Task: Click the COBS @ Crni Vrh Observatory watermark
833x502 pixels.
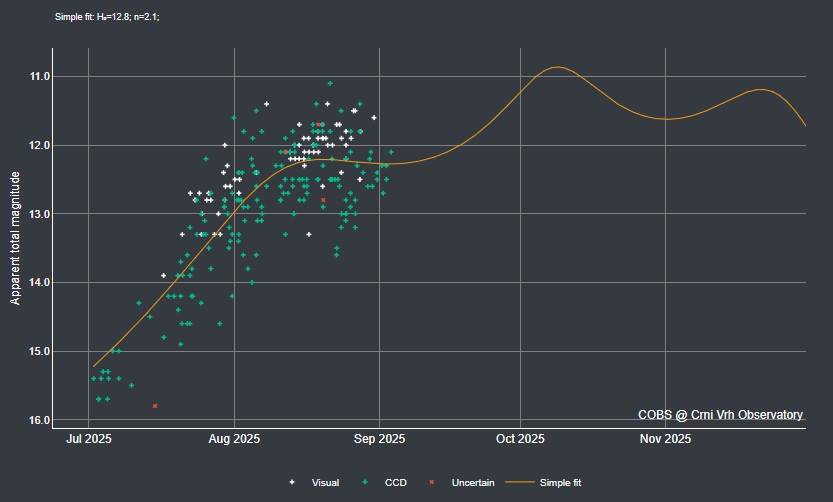Action: click(720, 415)
